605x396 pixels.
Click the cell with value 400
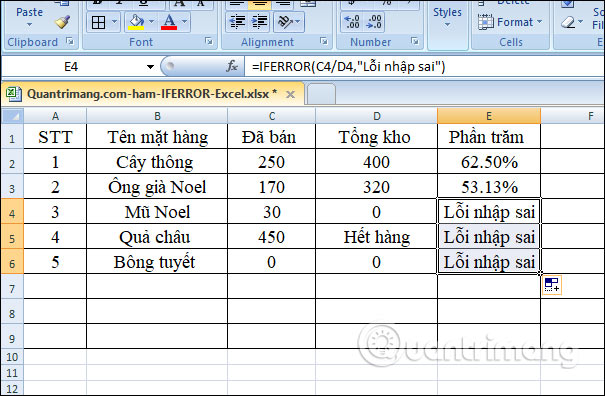[x=377, y=162]
